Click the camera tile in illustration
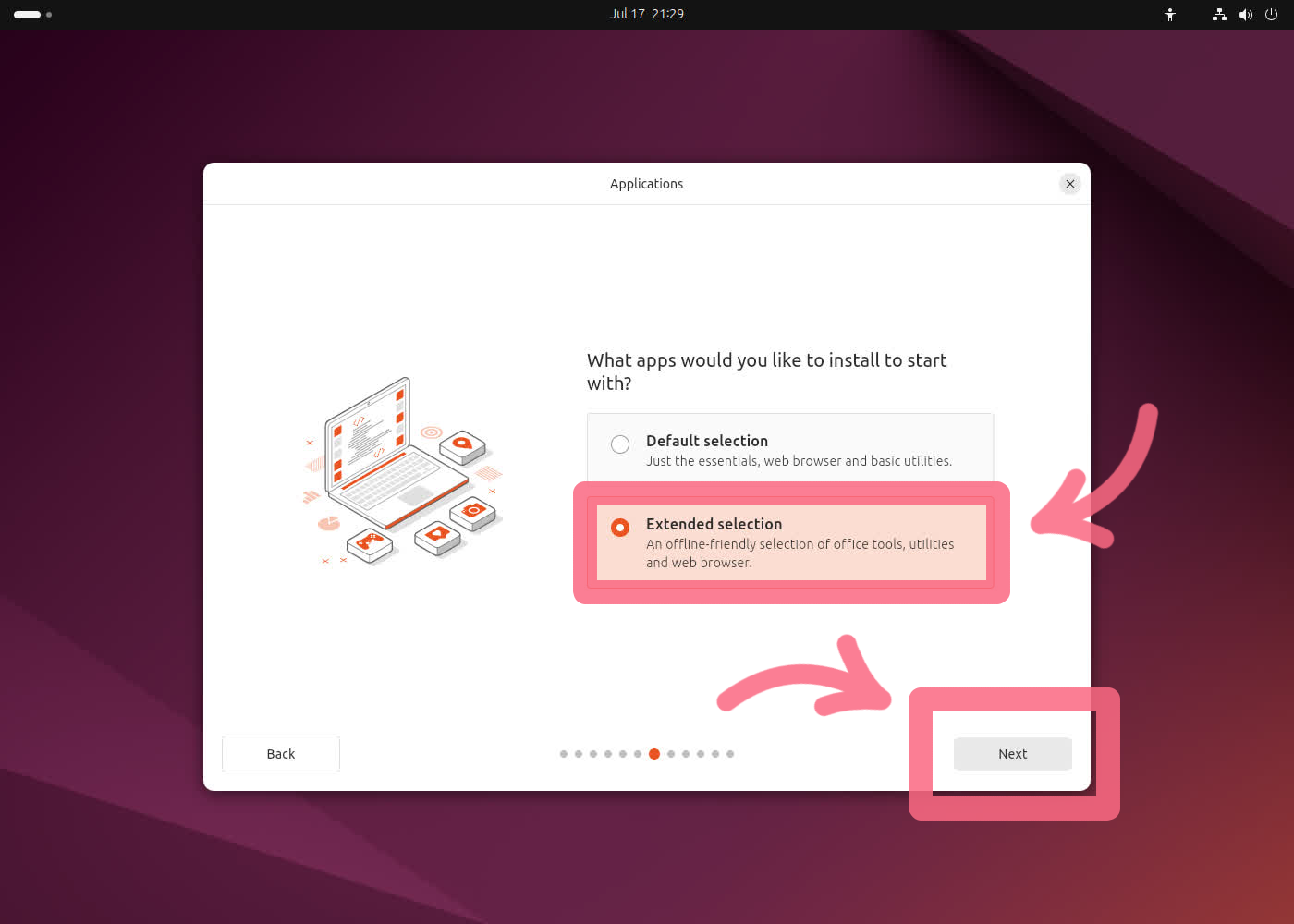The height and width of the screenshot is (924, 1294). (473, 511)
